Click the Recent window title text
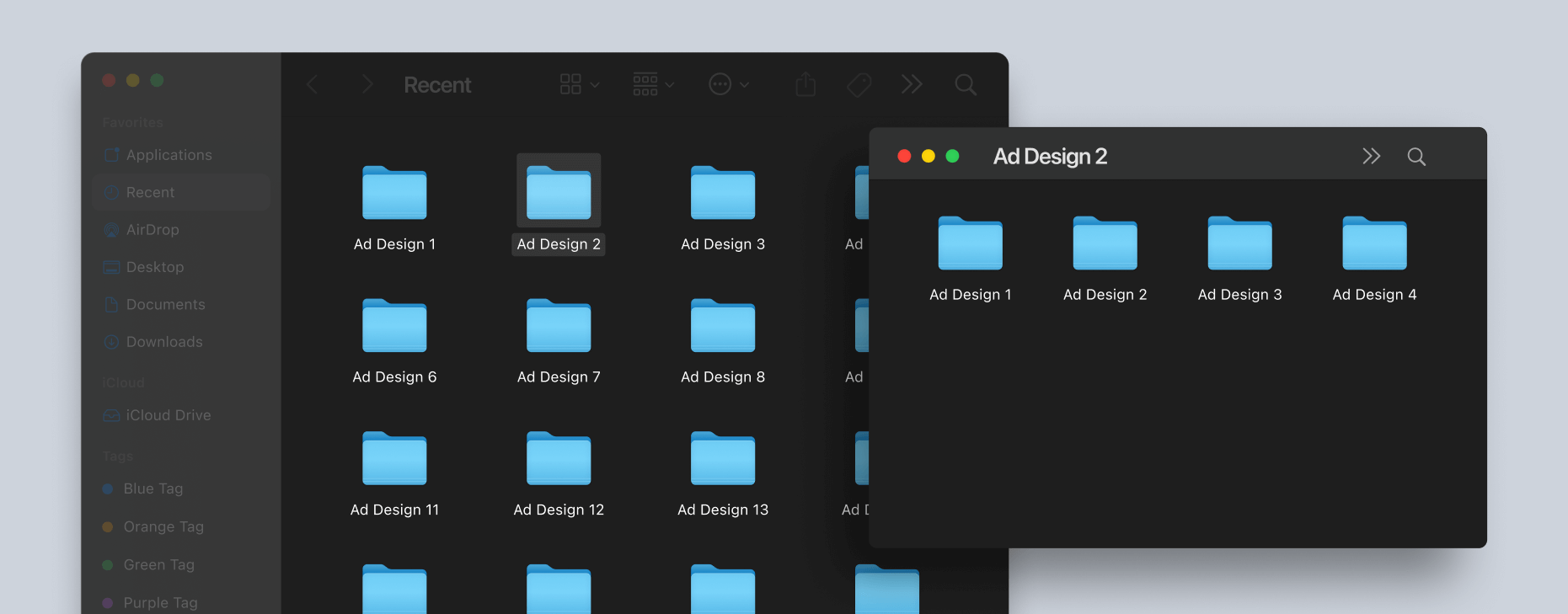This screenshot has width=1568, height=614. point(437,85)
